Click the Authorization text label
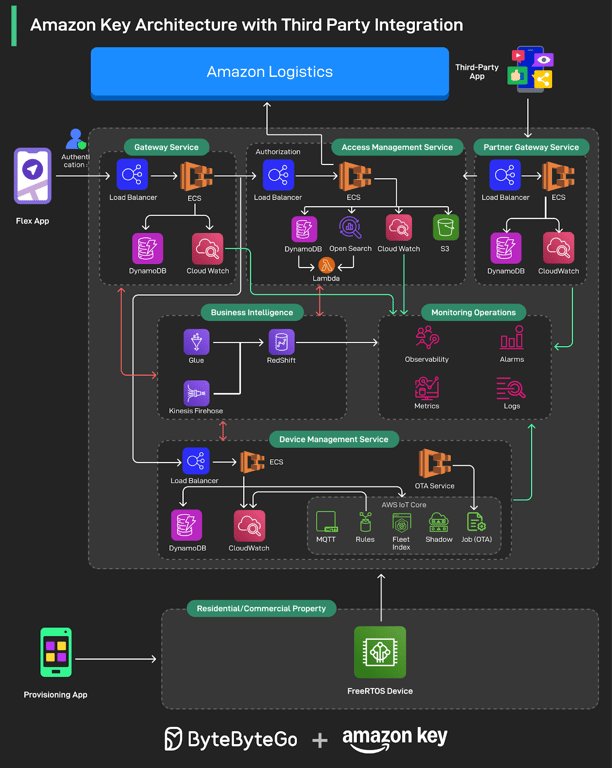The width and height of the screenshot is (612, 768). point(278,152)
